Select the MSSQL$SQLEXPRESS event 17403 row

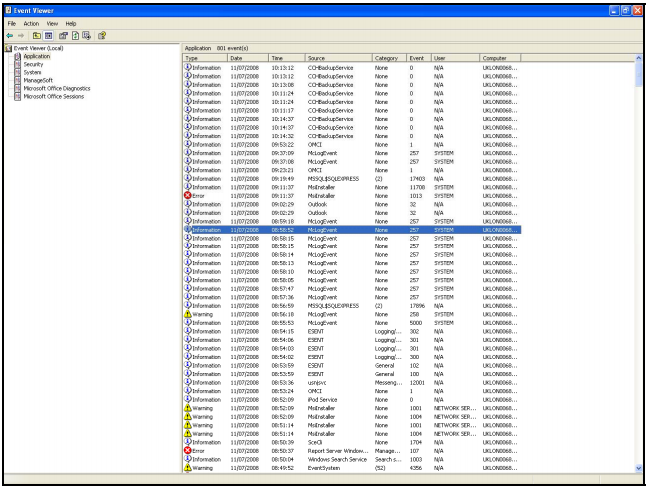(x=352, y=178)
